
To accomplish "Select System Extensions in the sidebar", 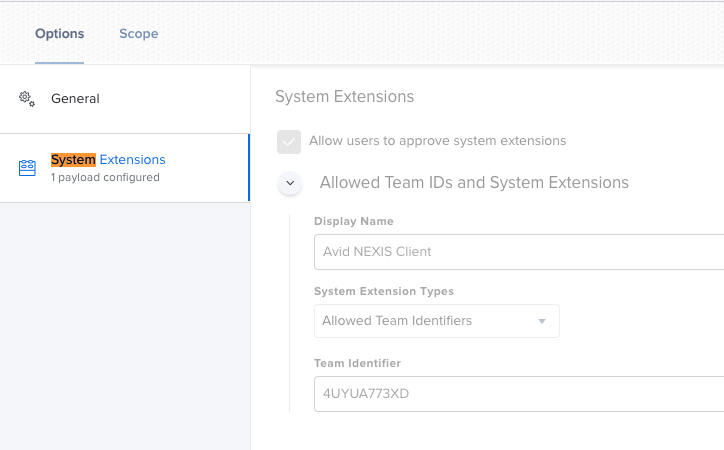I will 125,168.
